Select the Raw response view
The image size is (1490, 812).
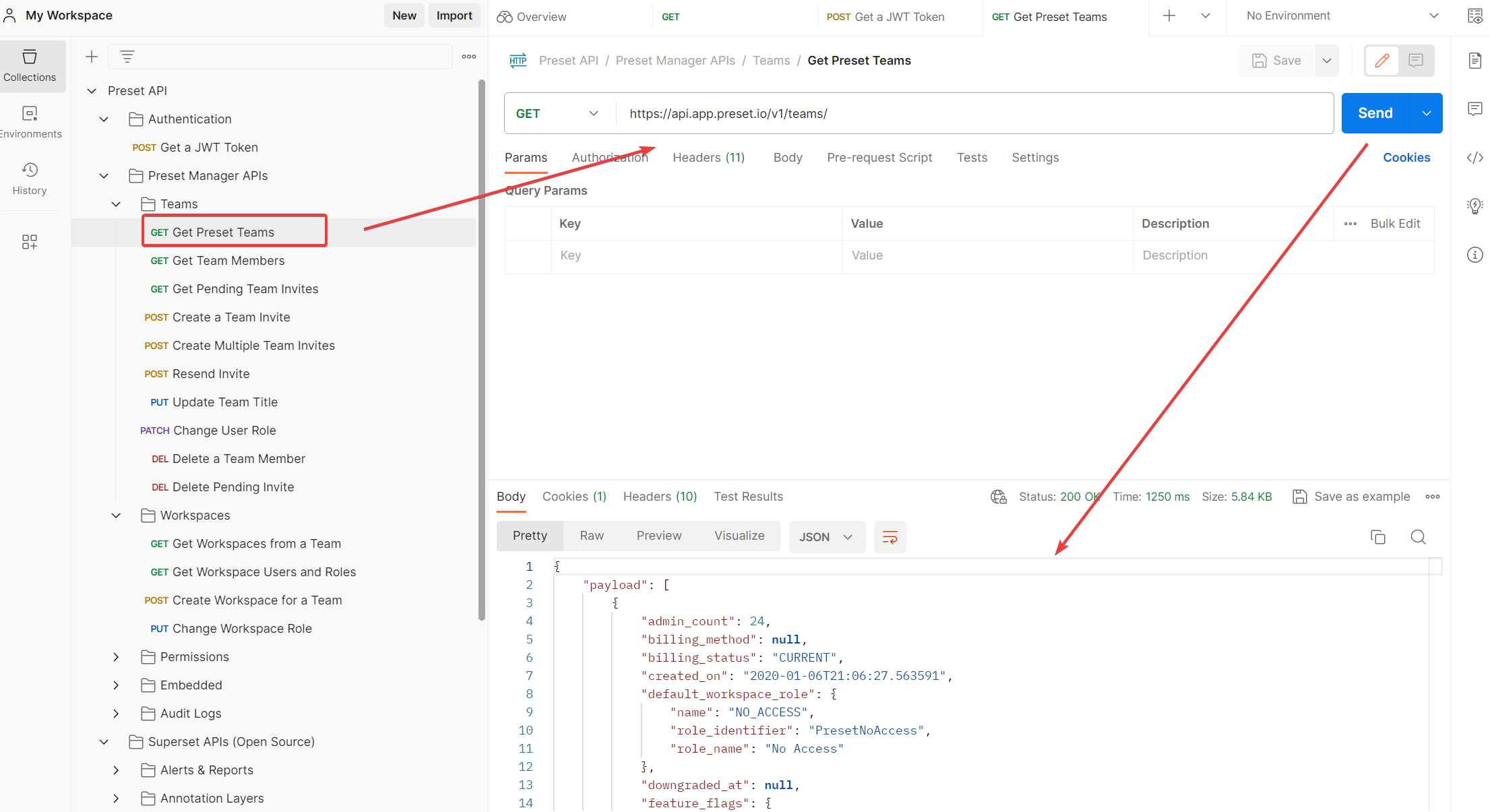[591, 536]
